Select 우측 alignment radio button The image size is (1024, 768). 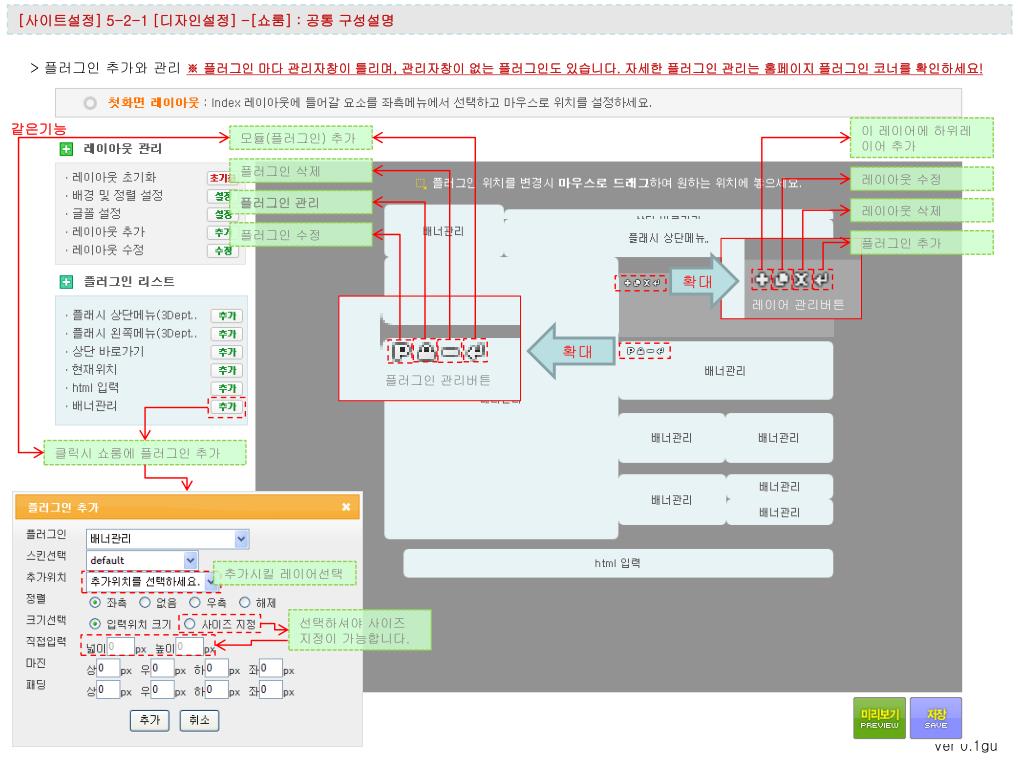tap(195, 602)
